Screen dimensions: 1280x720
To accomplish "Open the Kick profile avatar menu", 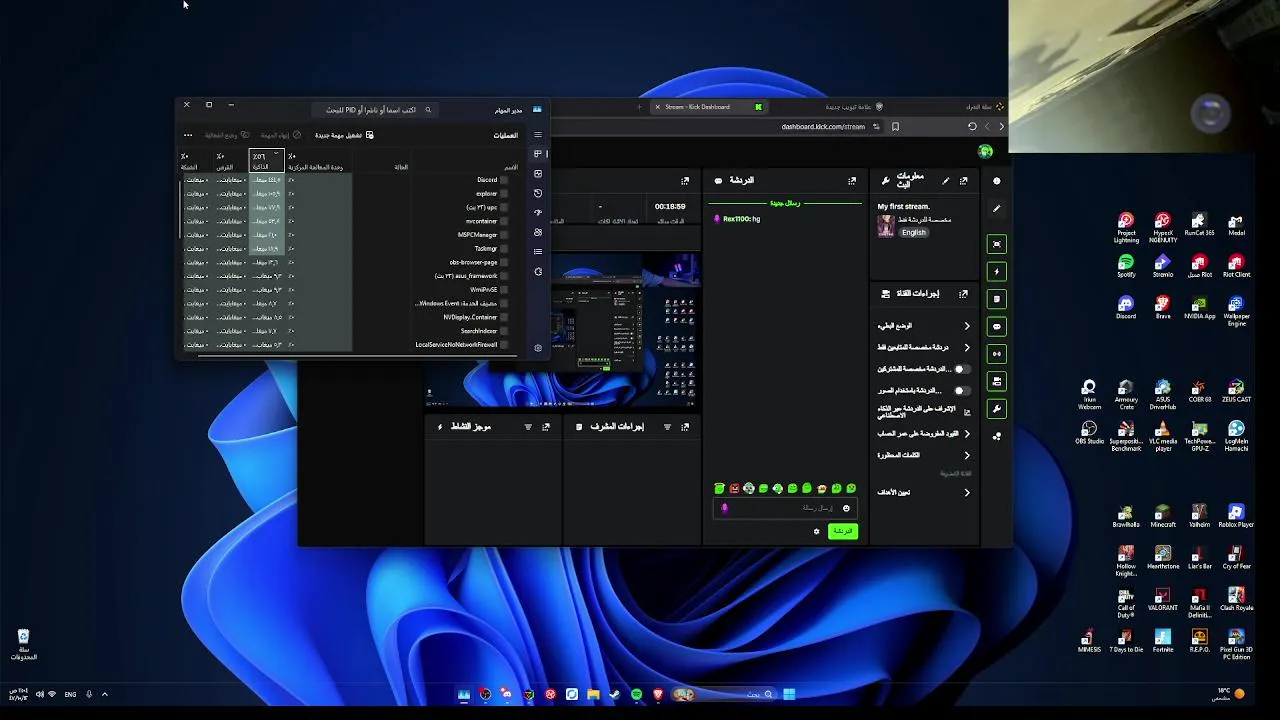I will coord(985,151).
